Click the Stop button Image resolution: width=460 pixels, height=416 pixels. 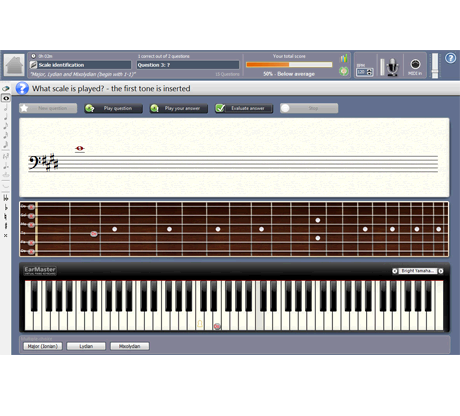(309, 108)
